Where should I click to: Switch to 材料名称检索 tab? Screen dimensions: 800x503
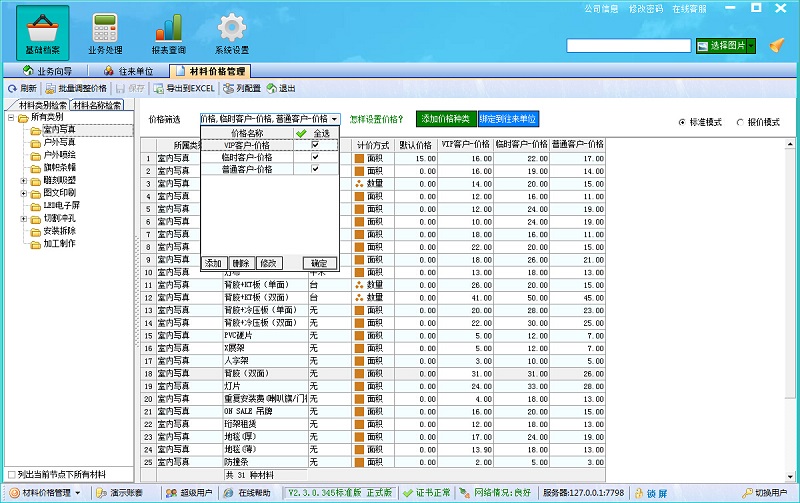click(97, 104)
